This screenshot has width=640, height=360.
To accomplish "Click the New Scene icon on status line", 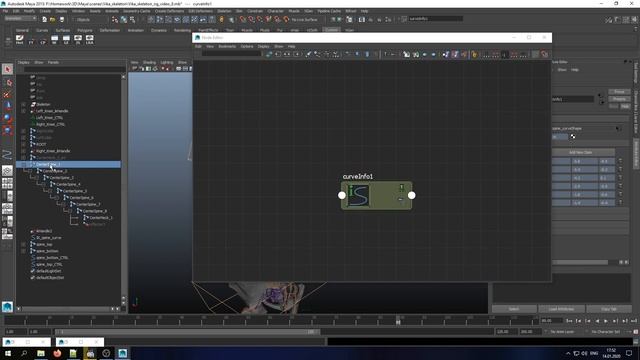I will tap(44, 19).
